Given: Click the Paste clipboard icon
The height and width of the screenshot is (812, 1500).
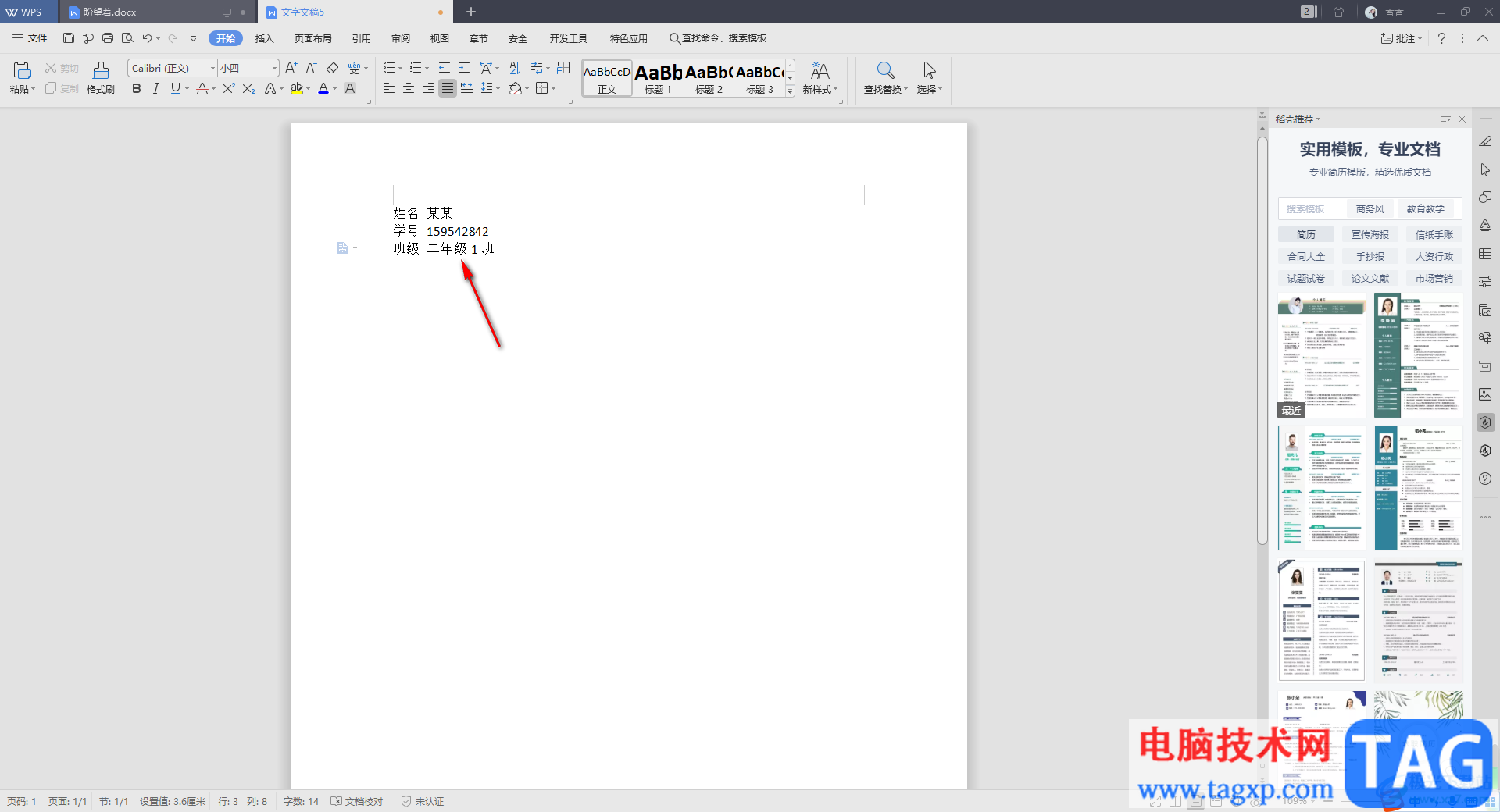Looking at the screenshot, I should tap(22, 70).
